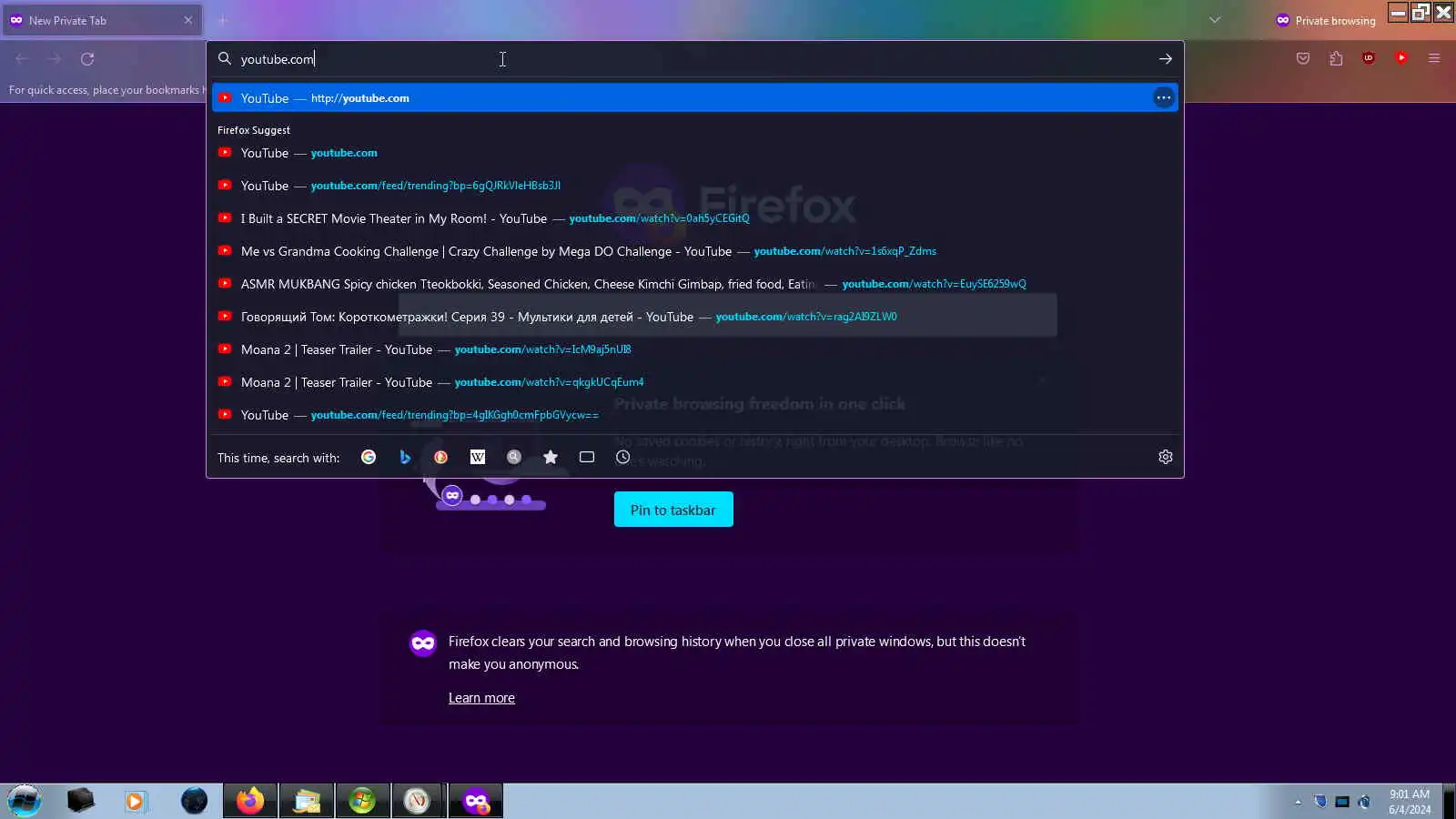Open Firefox from the taskbar
The height and width of the screenshot is (819, 1456).
point(250,801)
